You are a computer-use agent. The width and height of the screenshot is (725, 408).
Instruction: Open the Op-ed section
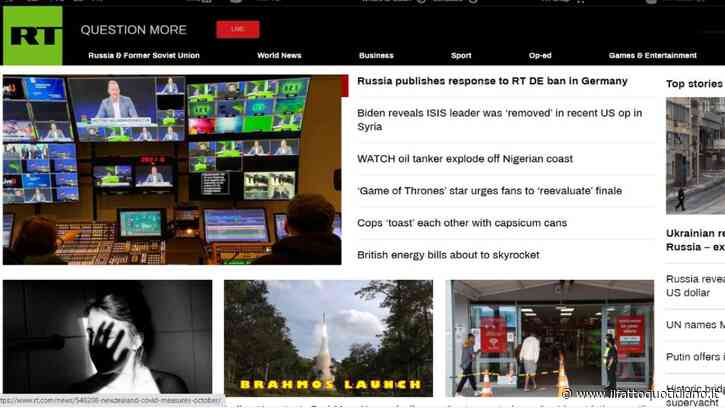pos(540,56)
